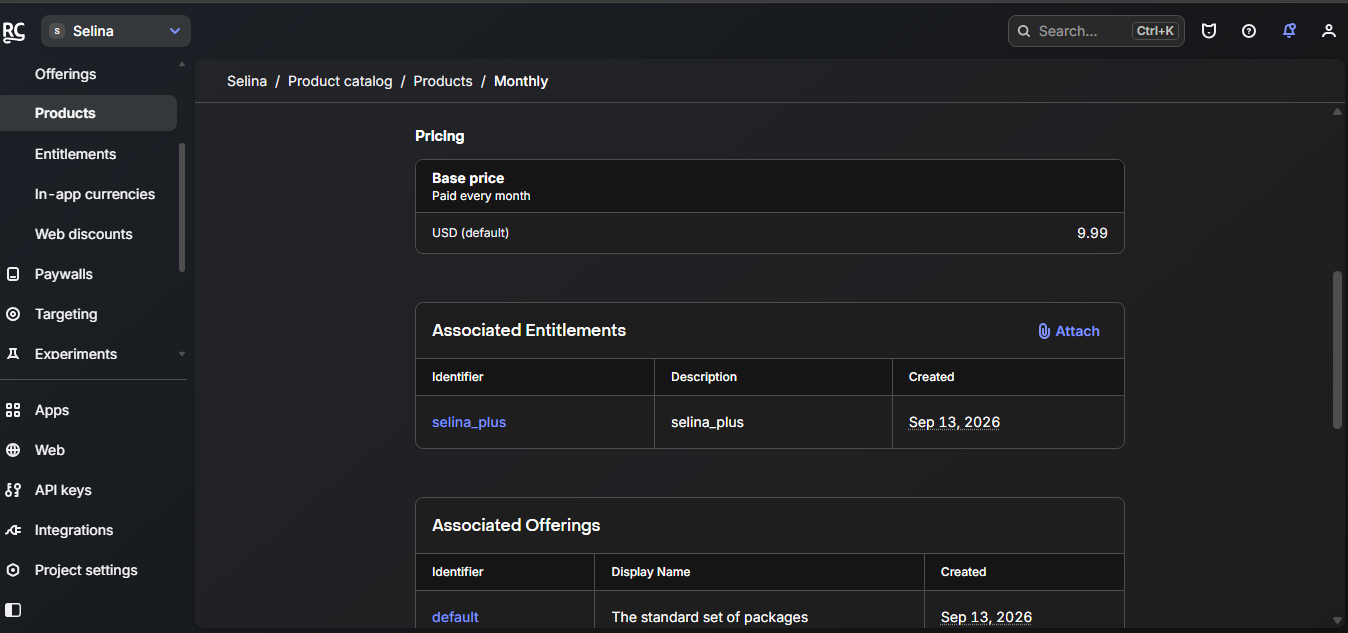Open selina_plus entitlement identifier link
This screenshot has width=1348, height=633.
pos(469,422)
